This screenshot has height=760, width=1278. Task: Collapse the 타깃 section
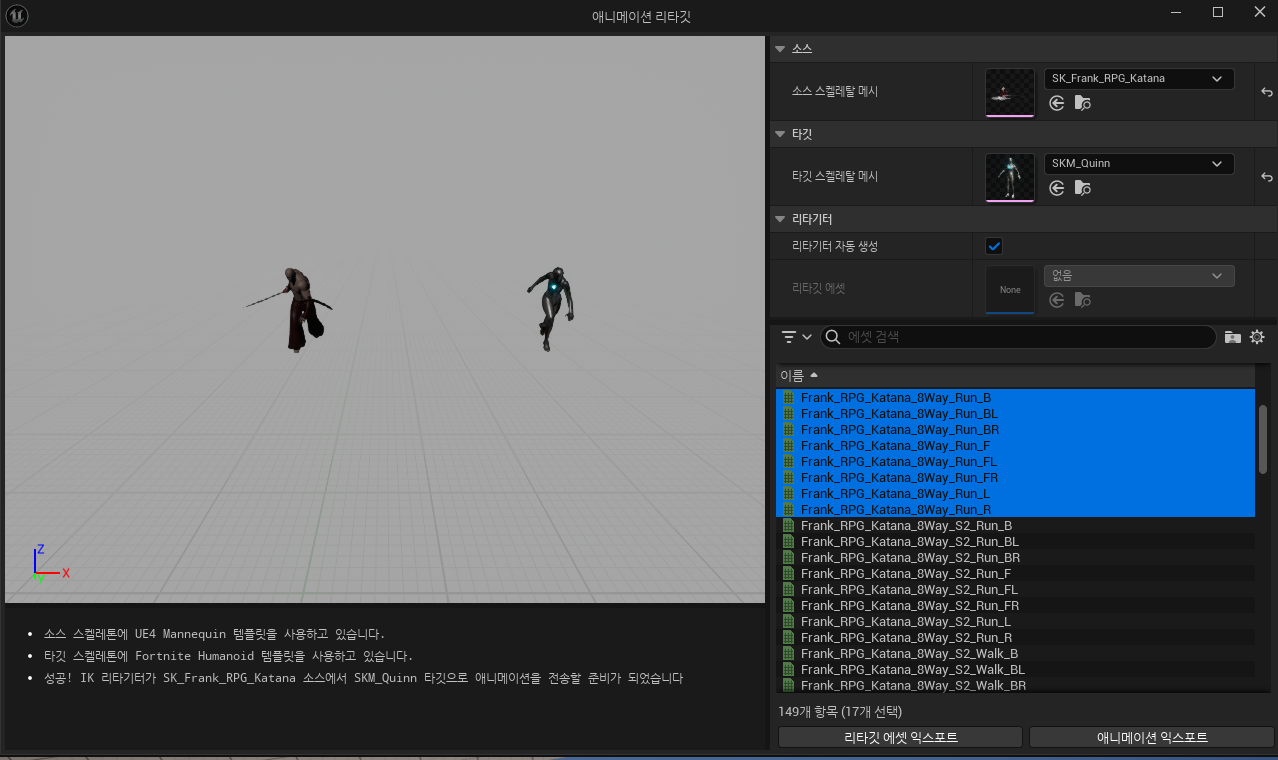coord(780,133)
